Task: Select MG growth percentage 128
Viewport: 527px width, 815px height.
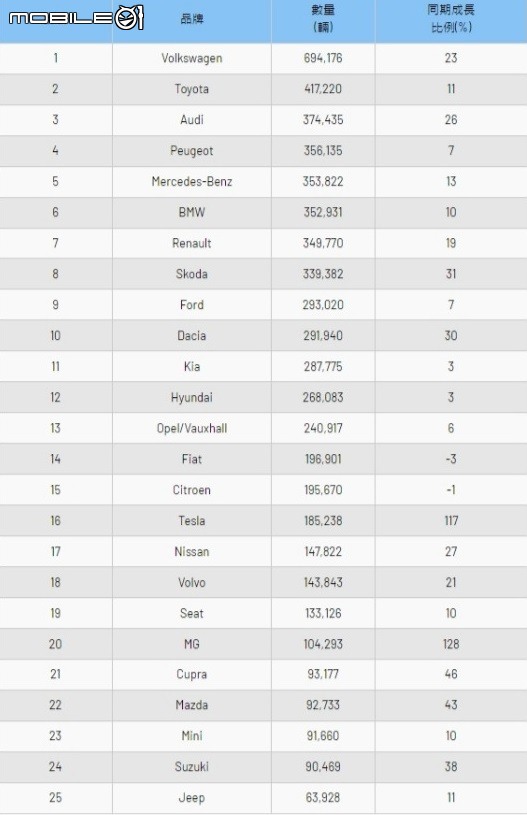Action: (451, 645)
